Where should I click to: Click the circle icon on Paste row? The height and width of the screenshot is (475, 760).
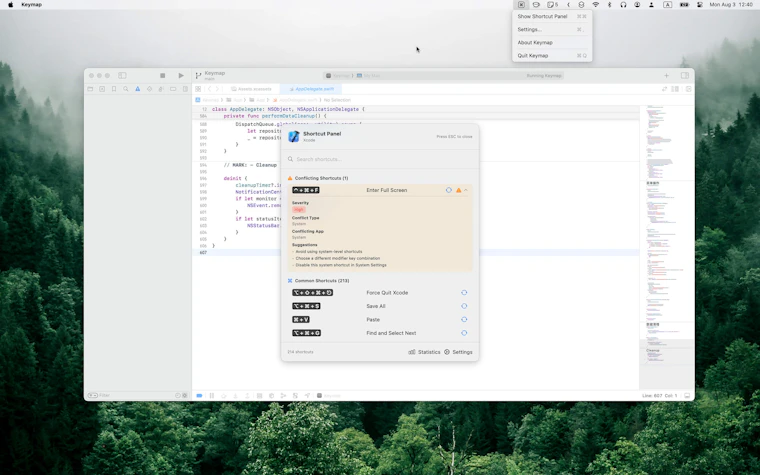pos(464,320)
